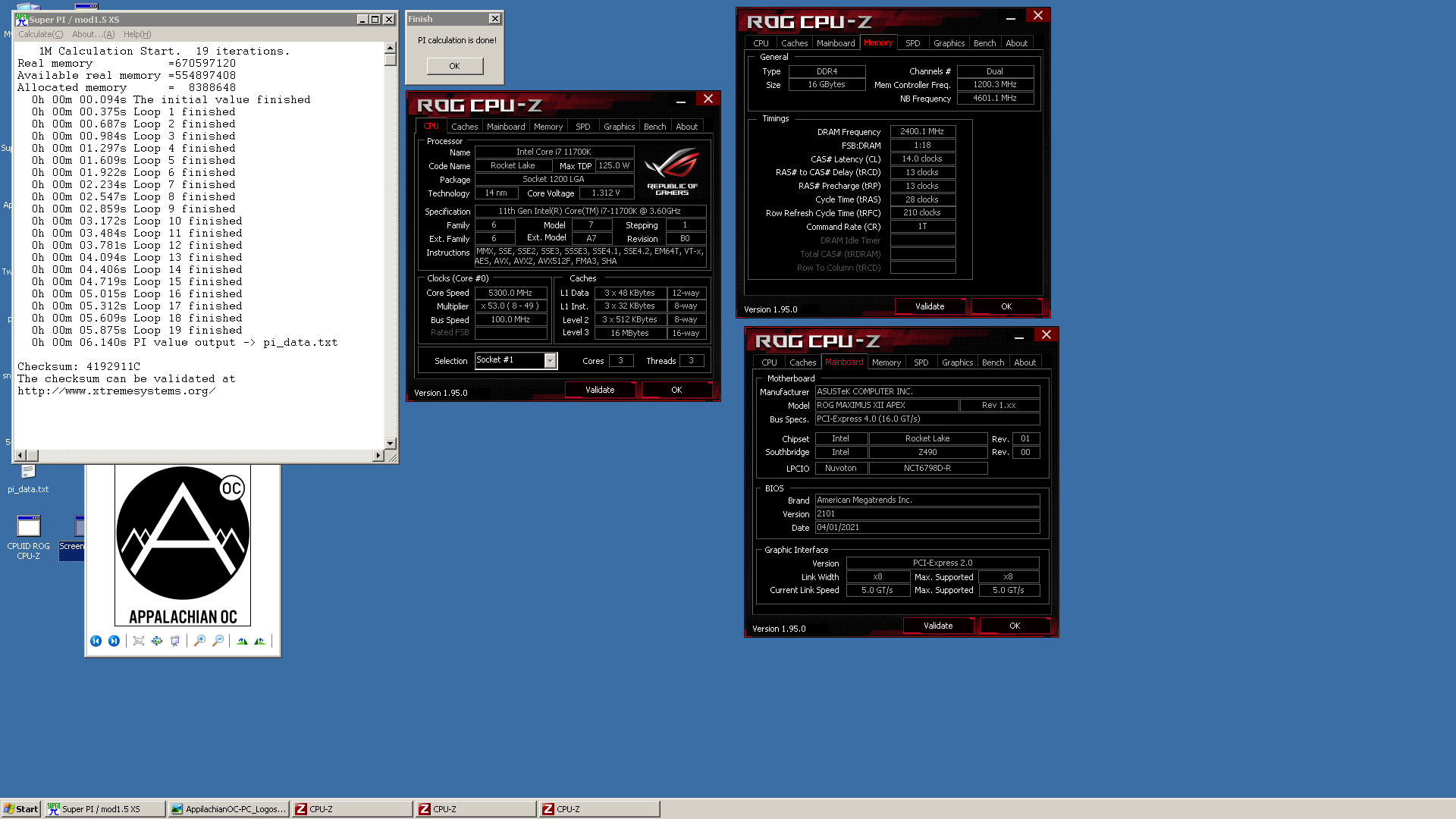Screen dimensions: 1456x819
Task: Switch to third CPU-Z taskbar button
Action: [599, 809]
